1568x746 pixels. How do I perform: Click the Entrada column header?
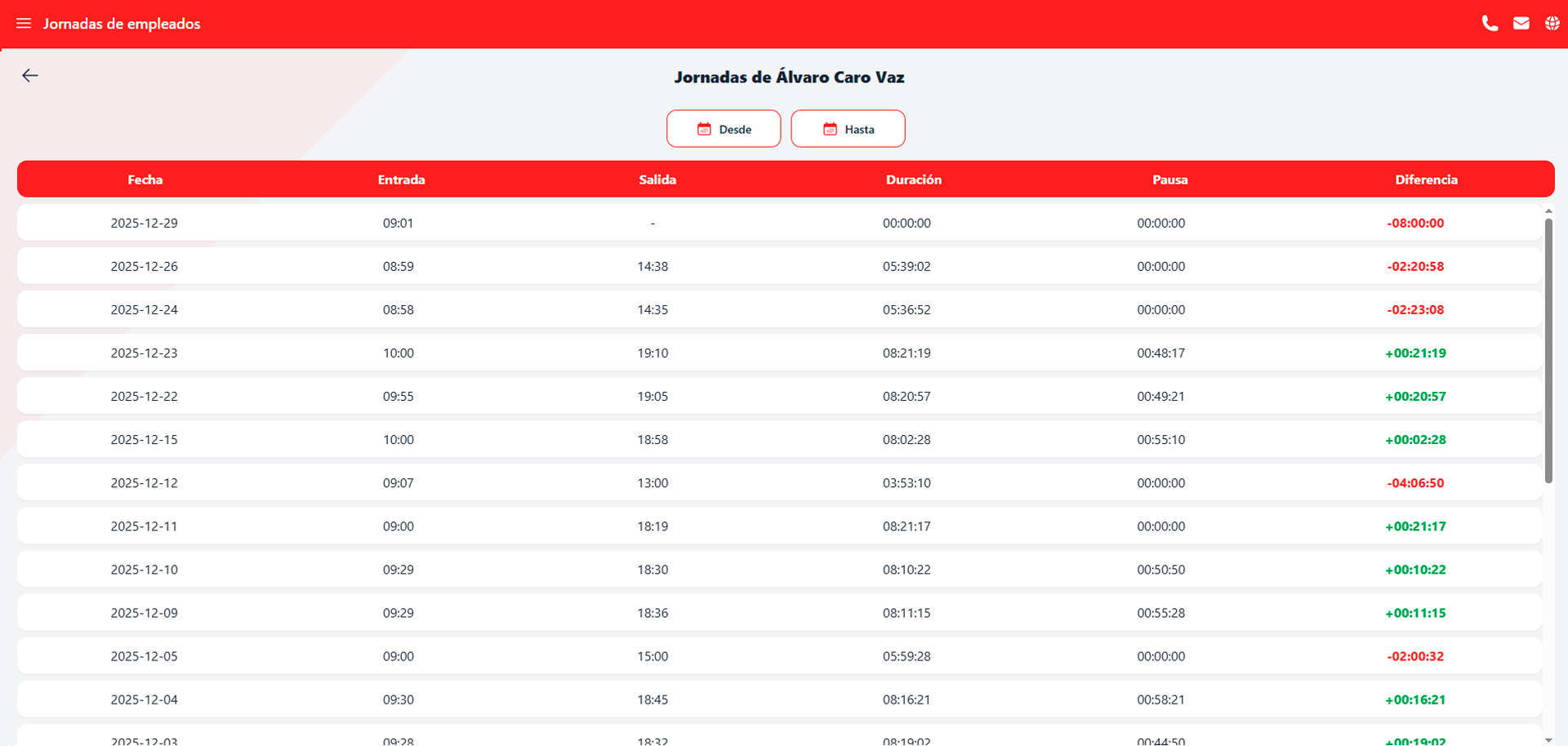(x=401, y=180)
